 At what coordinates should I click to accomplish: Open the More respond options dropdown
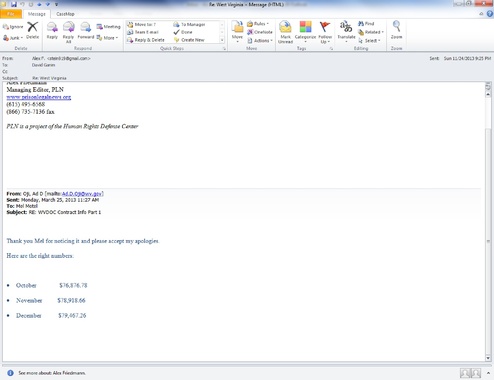pyautogui.click(x=107, y=38)
